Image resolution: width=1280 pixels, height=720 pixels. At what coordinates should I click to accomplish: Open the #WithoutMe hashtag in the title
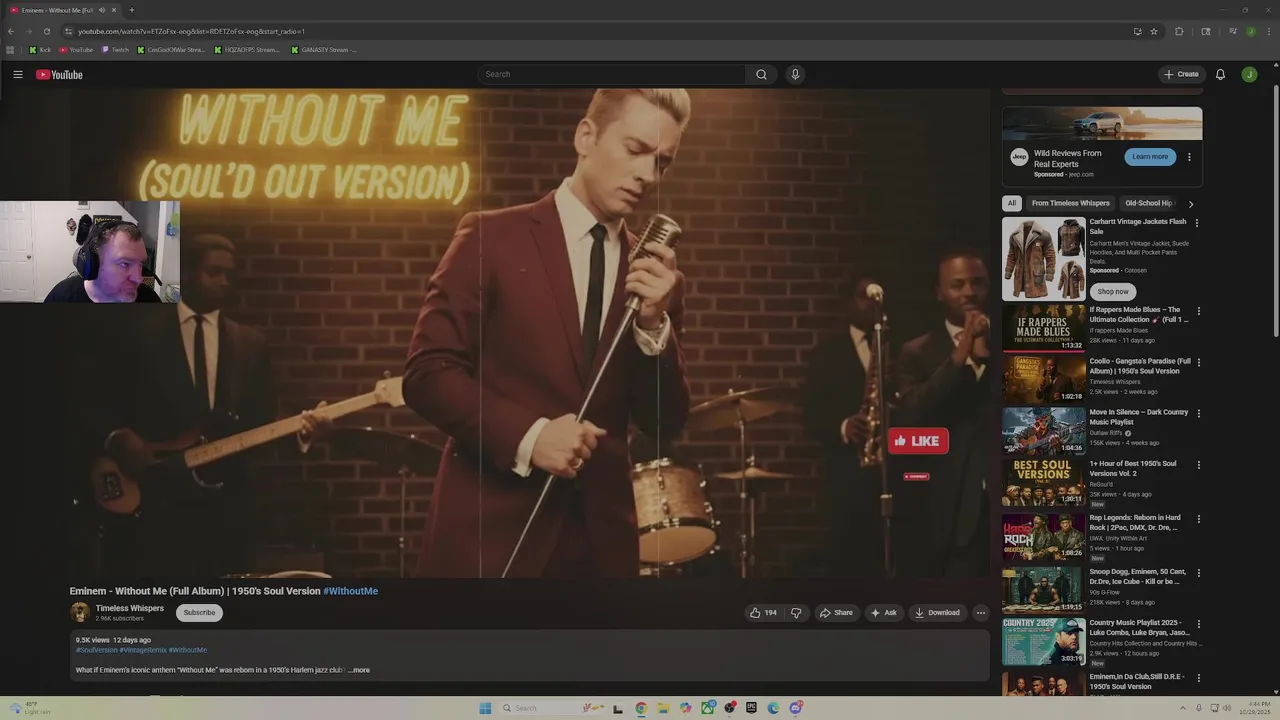pos(350,591)
